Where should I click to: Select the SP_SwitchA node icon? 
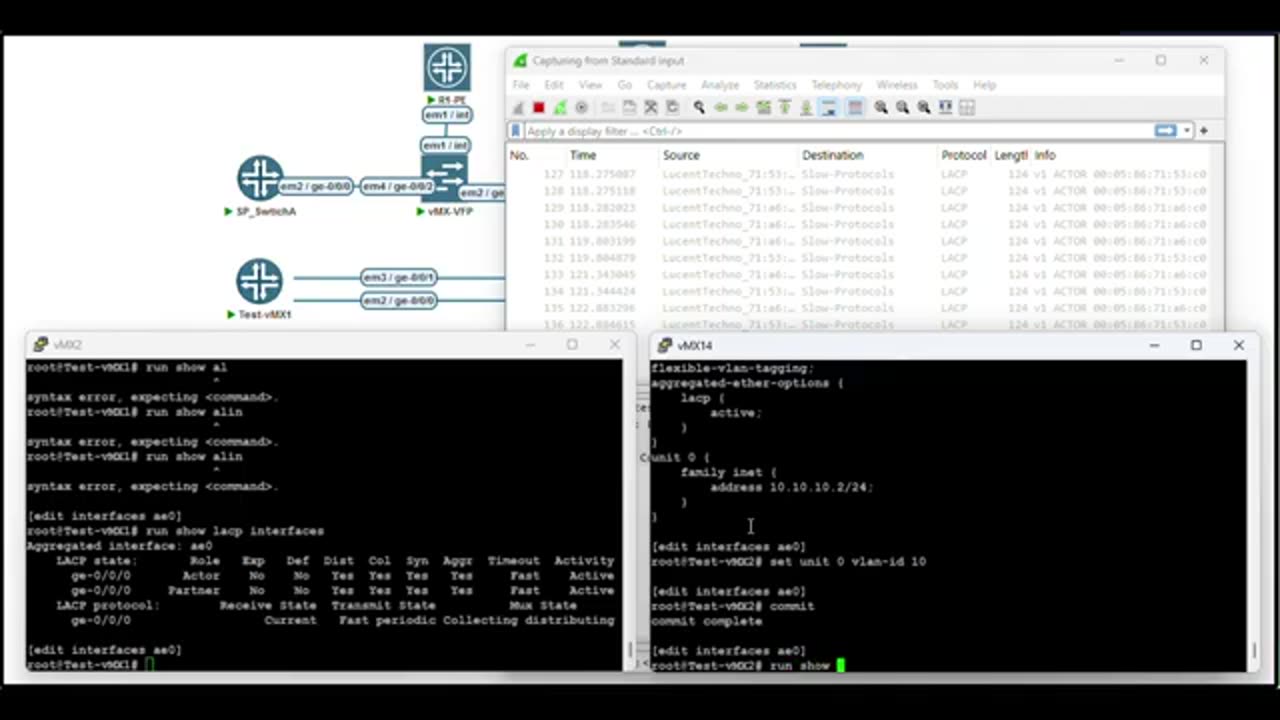tap(260, 178)
